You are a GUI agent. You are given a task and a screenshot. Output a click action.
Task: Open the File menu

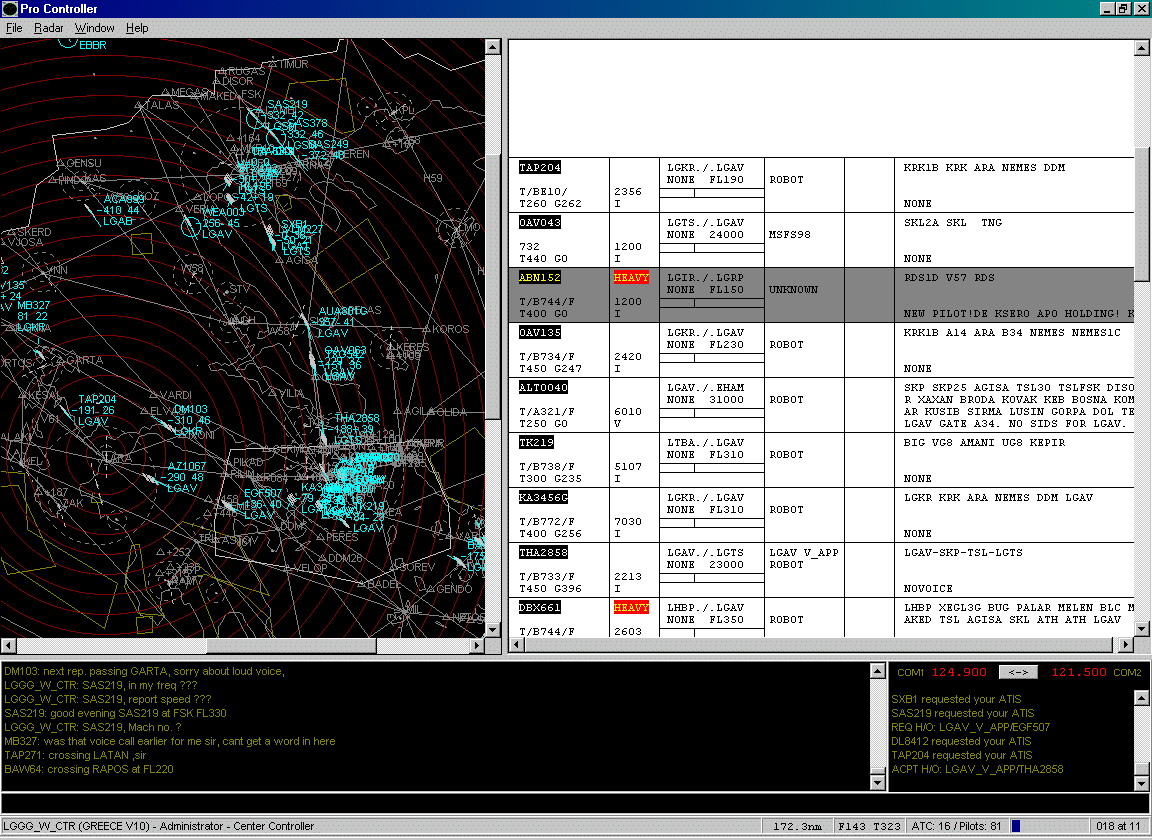(x=14, y=28)
